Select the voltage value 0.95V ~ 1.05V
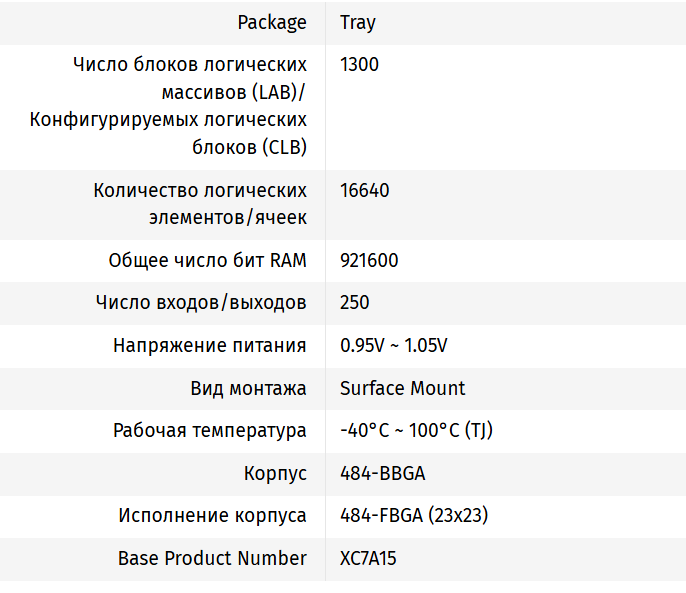686x593 pixels. 393,345
